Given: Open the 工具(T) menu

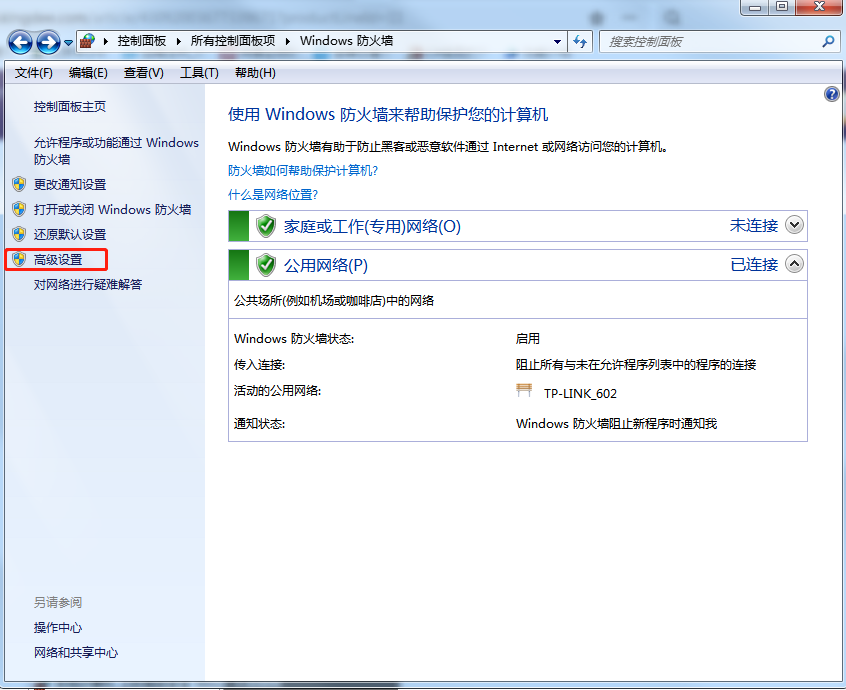Looking at the screenshot, I should 199,73.
